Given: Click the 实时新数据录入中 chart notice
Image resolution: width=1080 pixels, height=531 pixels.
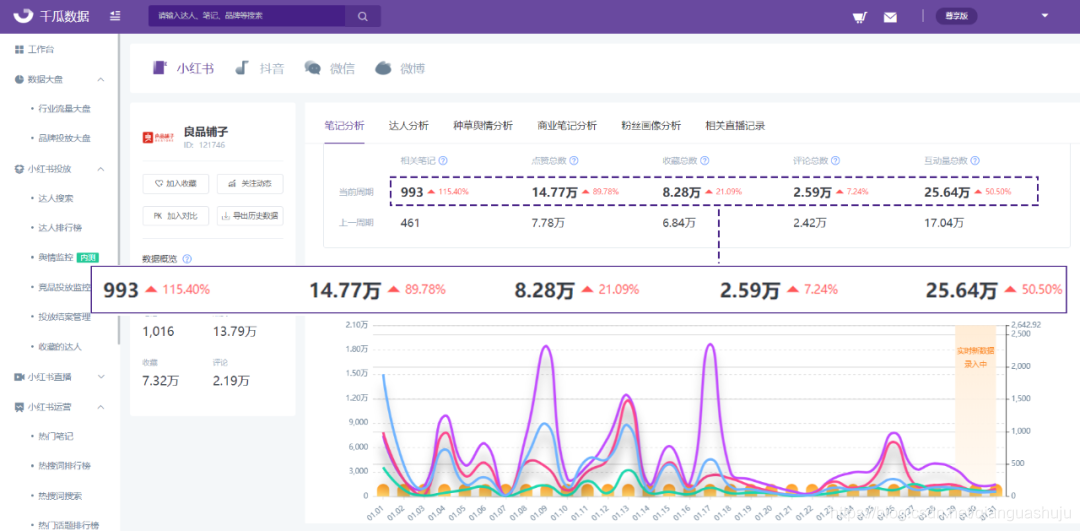Looking at the screenshot, I should pos(975,357).
